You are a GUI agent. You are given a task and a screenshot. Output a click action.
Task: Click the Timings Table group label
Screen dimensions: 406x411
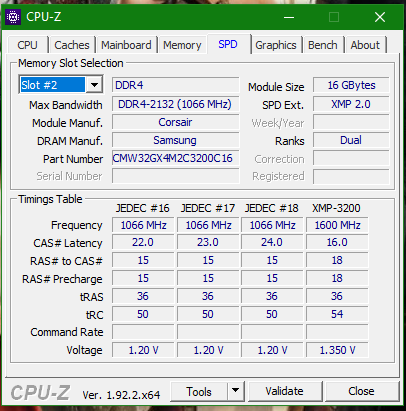click(50, 199)
